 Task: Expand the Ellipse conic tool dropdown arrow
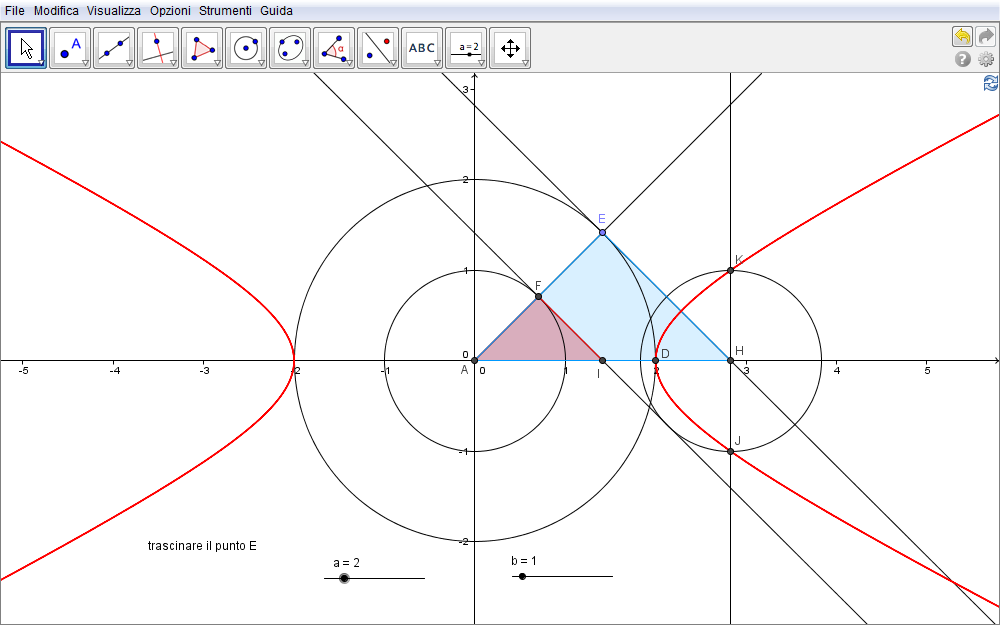pos(305,63)
